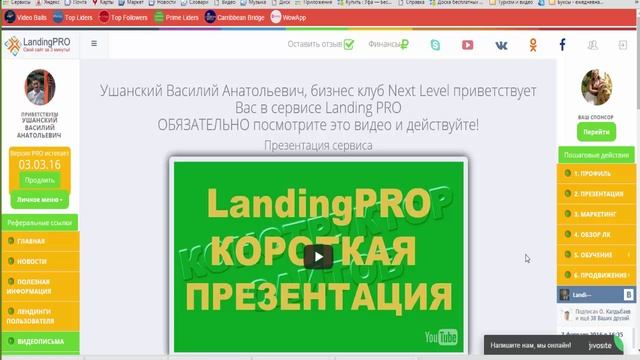
Task: Open Реферальные ссылки section
Action: (40, 223)
